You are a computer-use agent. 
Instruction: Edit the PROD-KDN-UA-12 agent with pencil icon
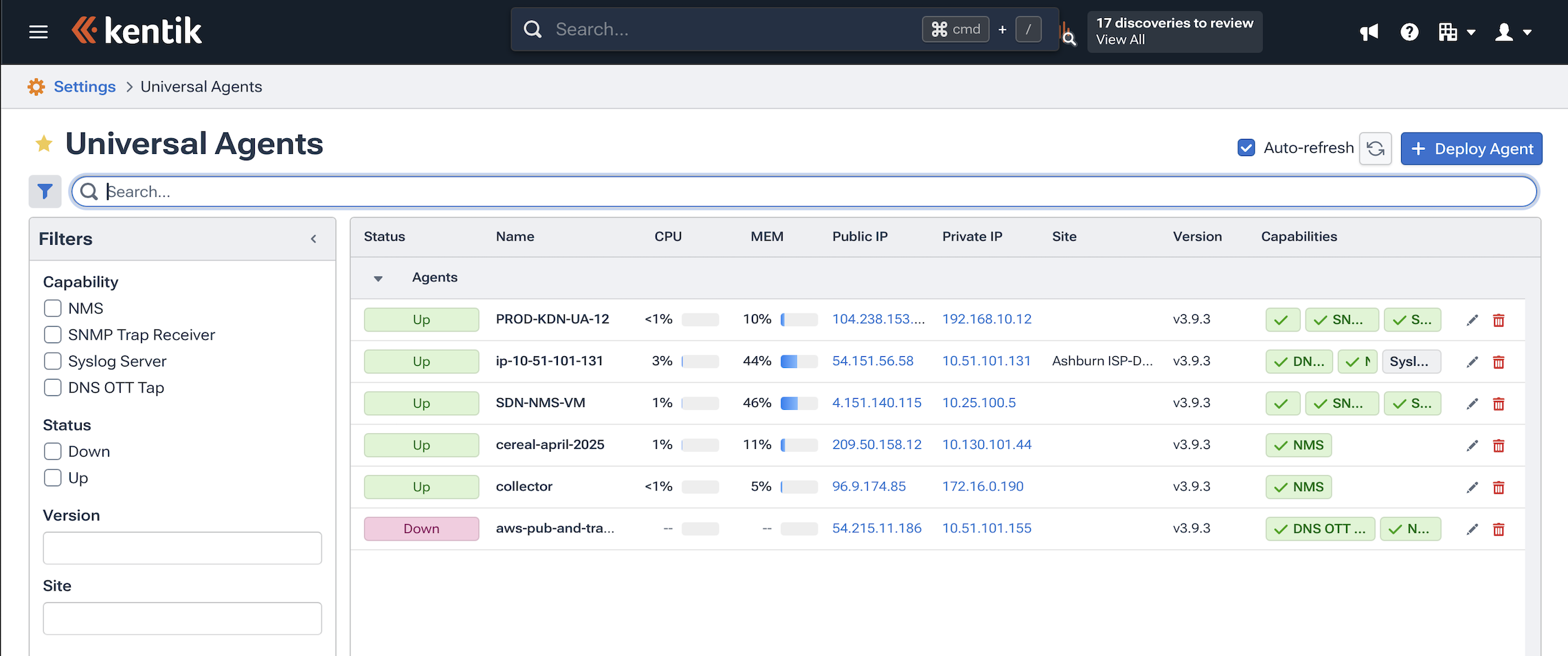tap(1472, 319)
